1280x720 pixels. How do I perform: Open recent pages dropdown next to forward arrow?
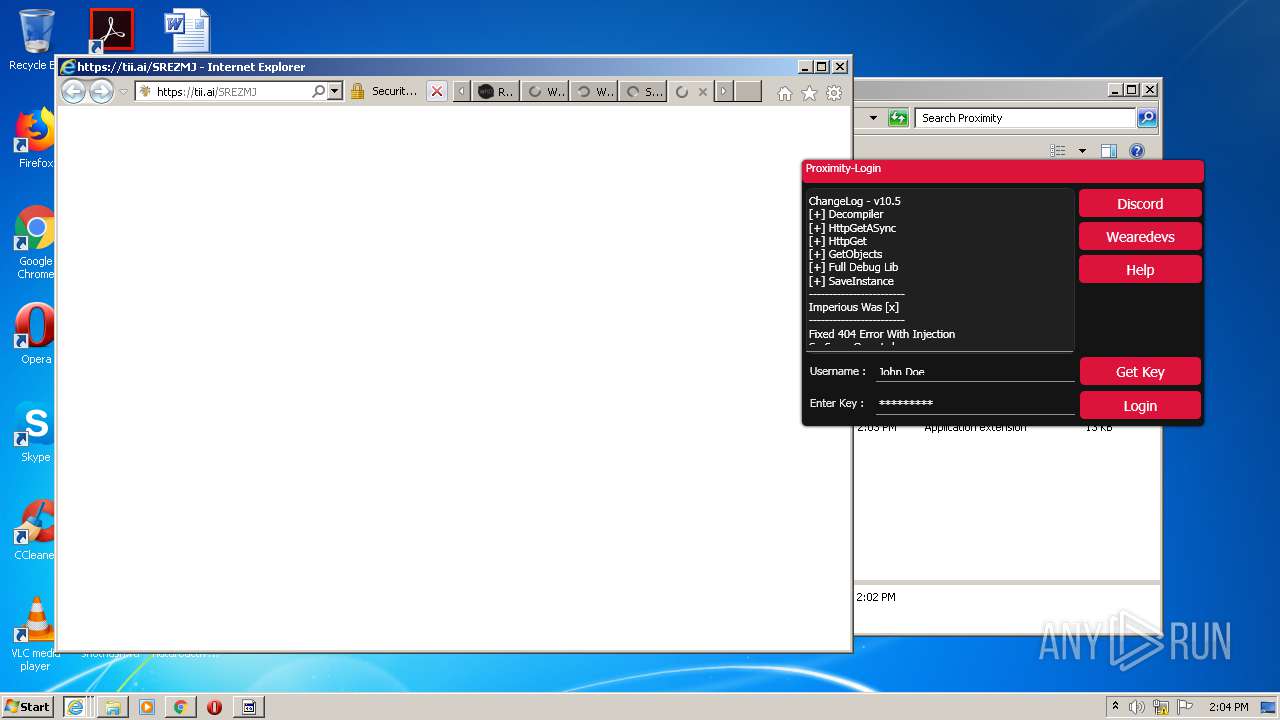(x=123, y=92)
